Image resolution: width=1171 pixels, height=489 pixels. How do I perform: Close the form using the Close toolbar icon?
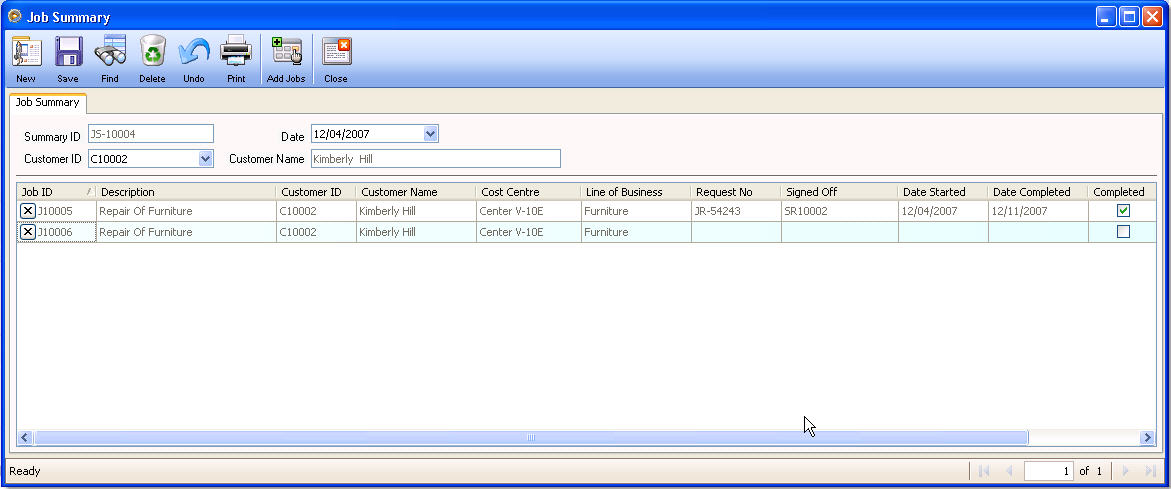(336, 52)
